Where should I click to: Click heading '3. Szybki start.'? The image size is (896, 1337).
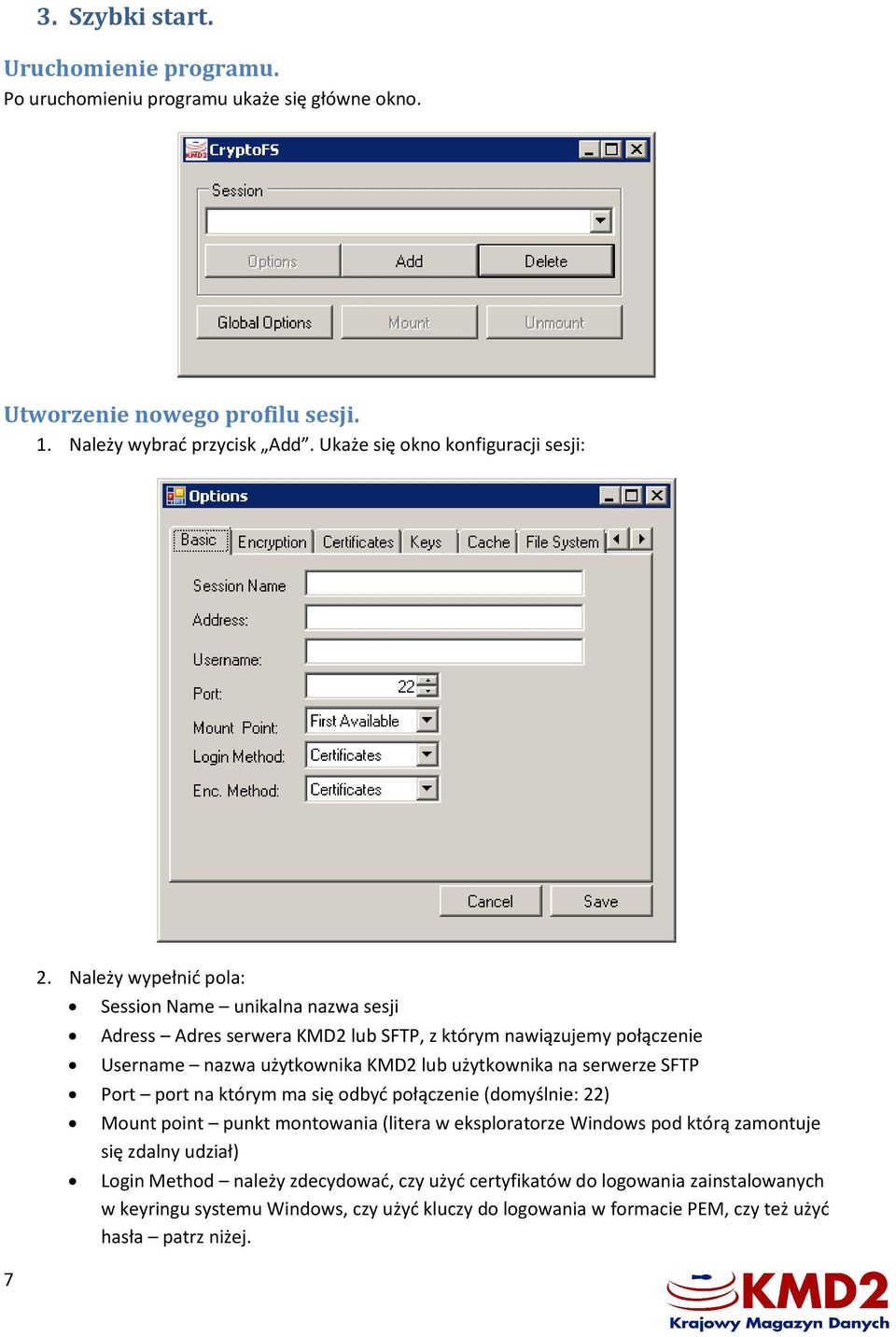tap(125, 17)
